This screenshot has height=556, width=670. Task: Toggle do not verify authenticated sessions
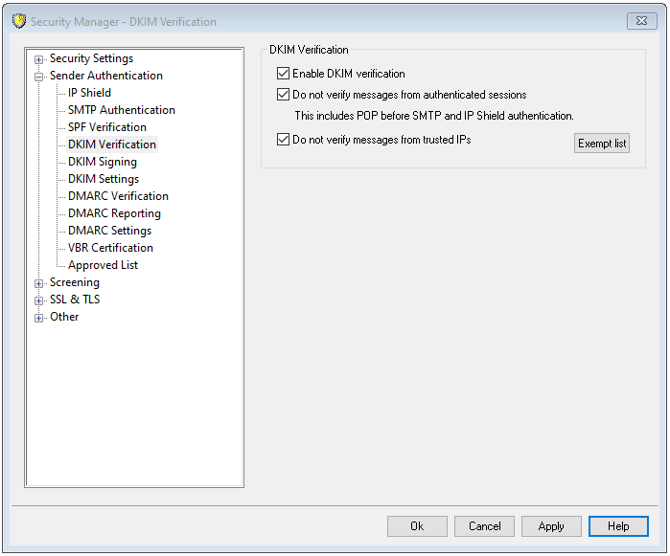pos(283,95)
